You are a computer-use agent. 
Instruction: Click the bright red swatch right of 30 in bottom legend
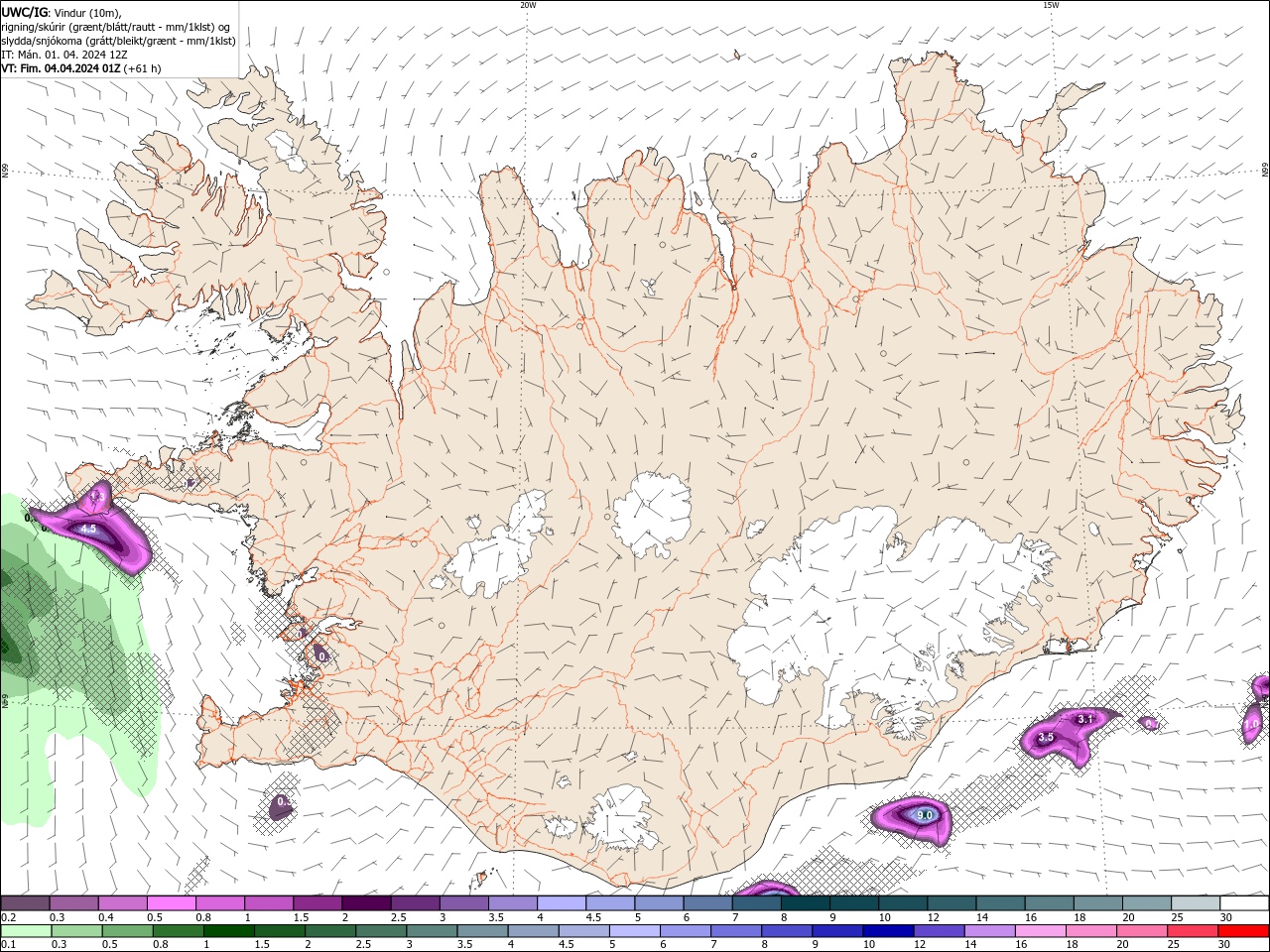pos(1243,931)
